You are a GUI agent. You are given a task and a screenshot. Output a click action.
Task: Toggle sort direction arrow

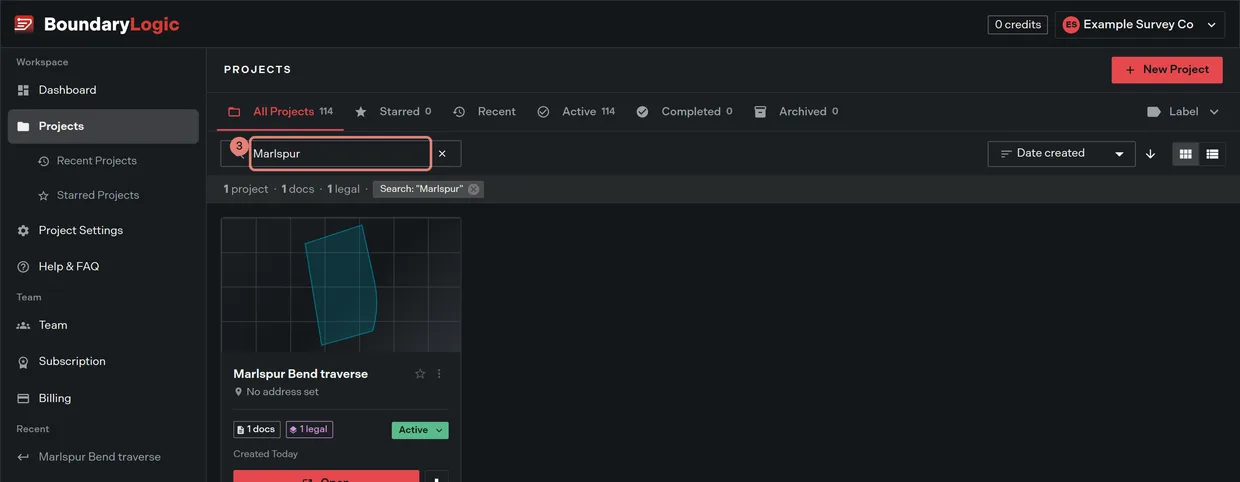click(x=1151, y=154)
